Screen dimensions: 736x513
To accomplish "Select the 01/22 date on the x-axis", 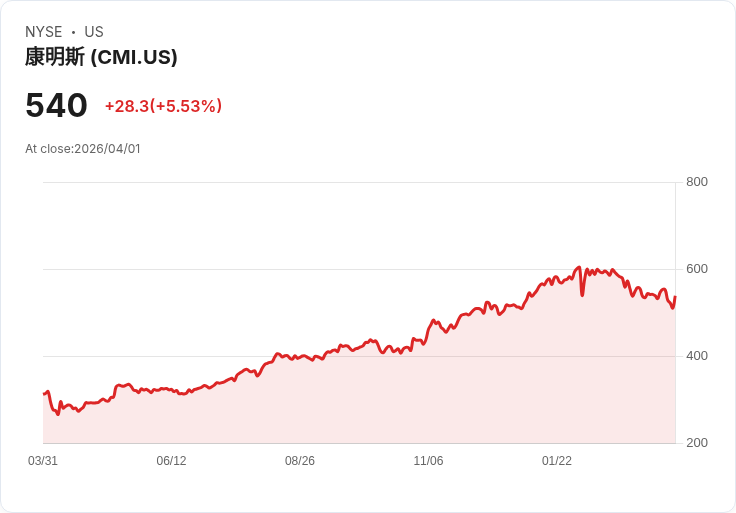I will click(x=557, y=461).
